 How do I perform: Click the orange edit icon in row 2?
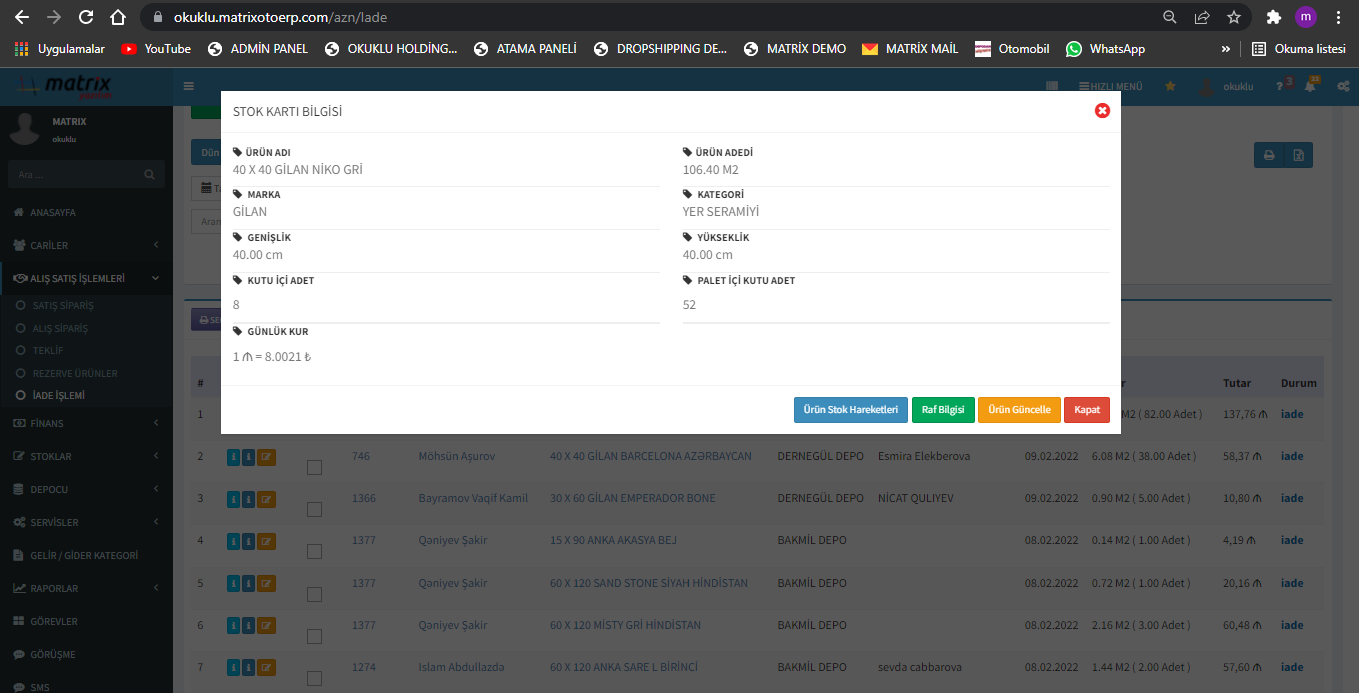click(x=266, y=457)
